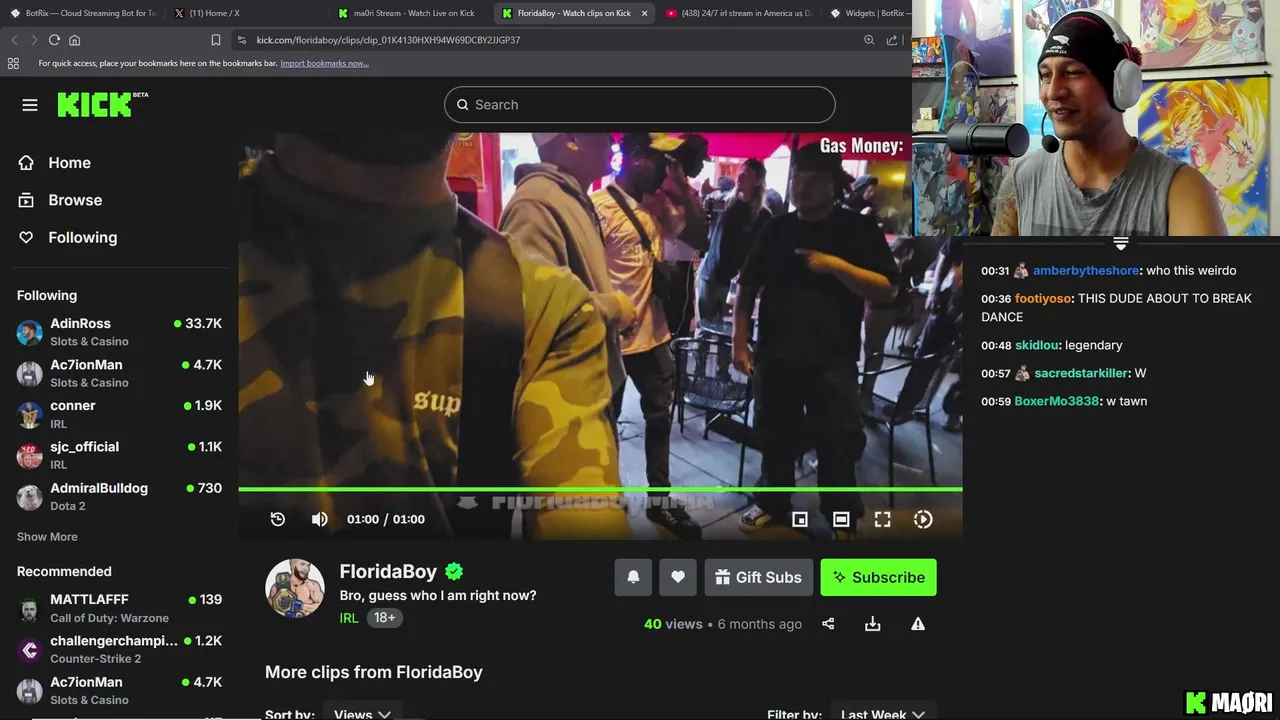Go back in browser history

pos(14,40)
